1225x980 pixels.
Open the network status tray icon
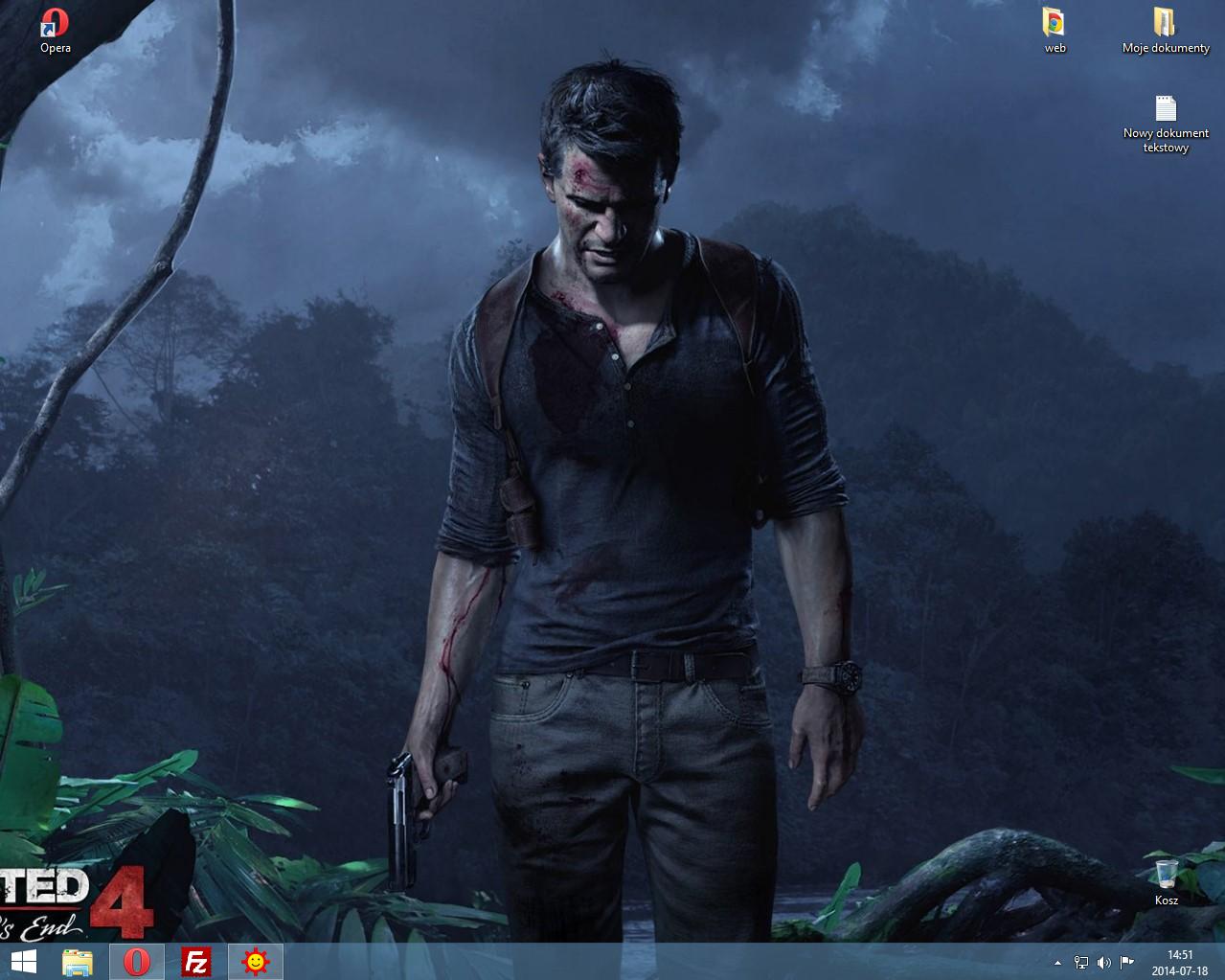click(1081, 962)
